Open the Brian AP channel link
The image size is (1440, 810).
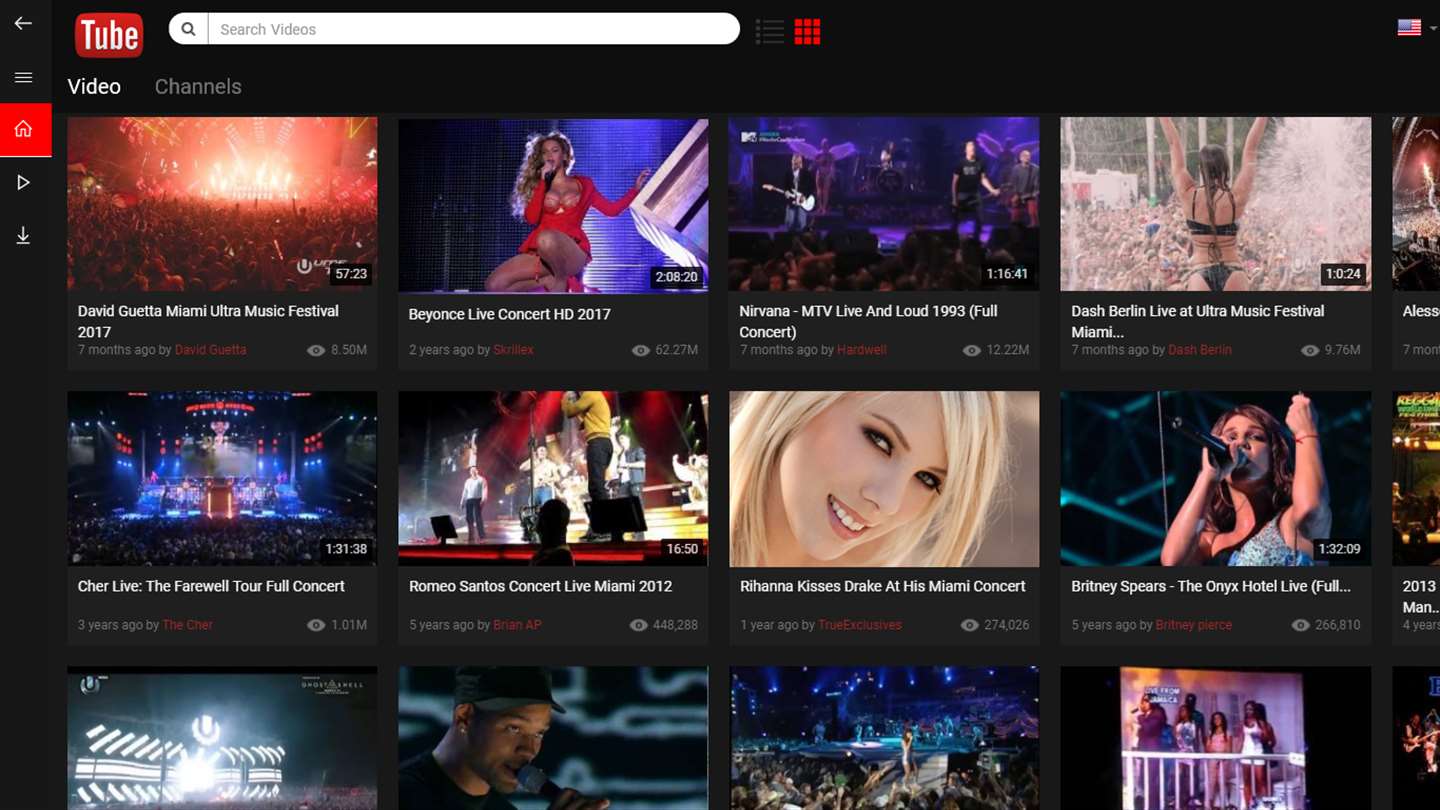(517, 625)
